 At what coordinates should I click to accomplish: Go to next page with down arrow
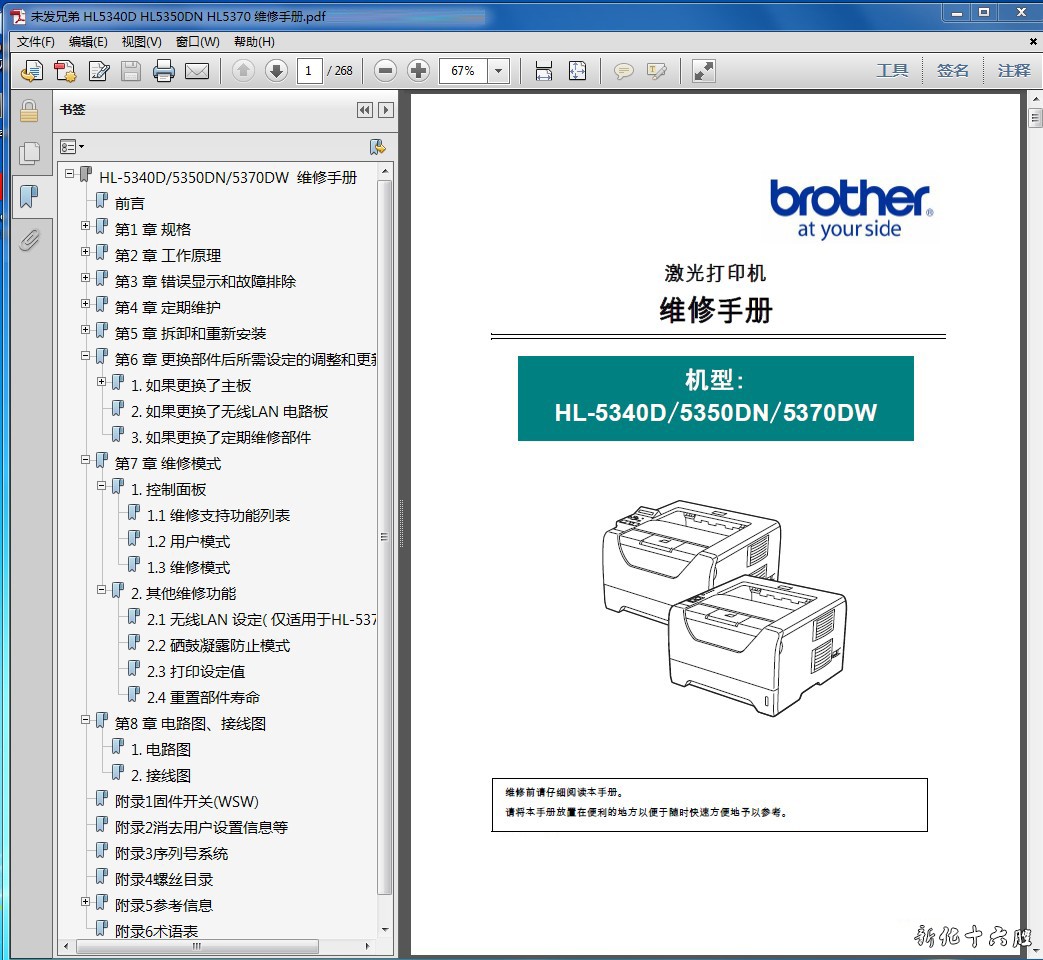(x=276, y=71)
